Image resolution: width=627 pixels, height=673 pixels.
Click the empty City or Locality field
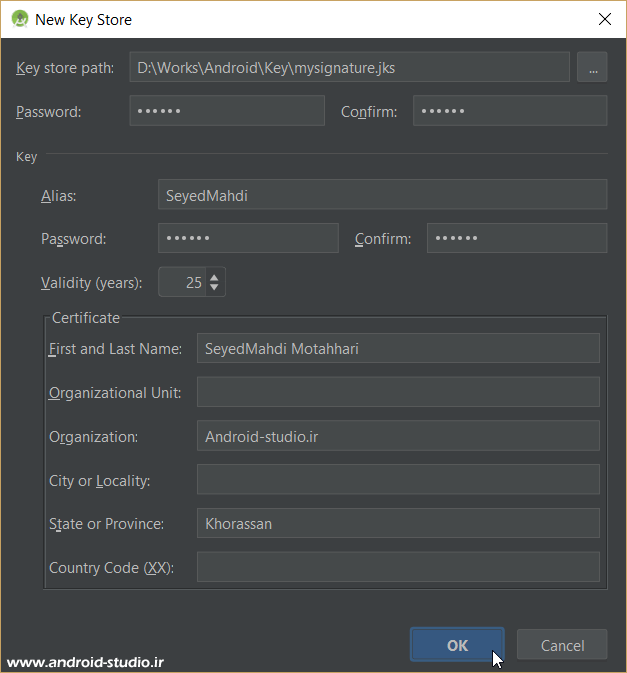(398, 480)
